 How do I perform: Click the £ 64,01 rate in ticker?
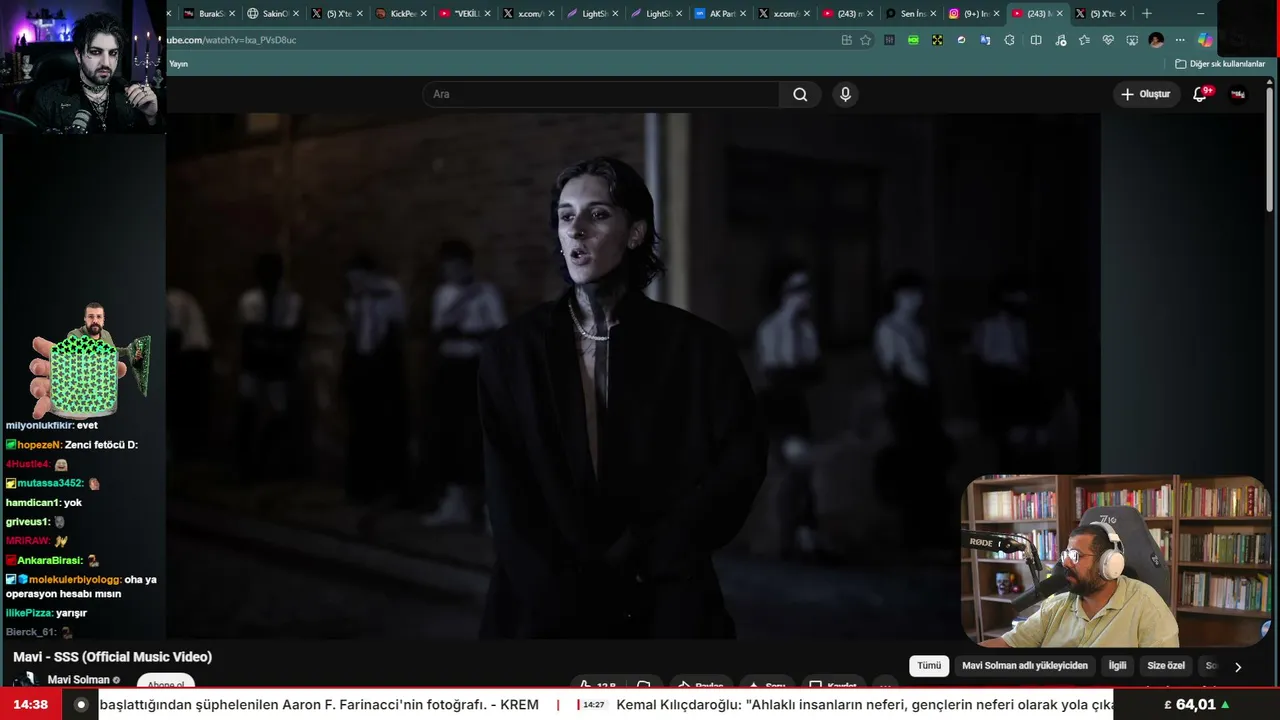[1196, 704]
